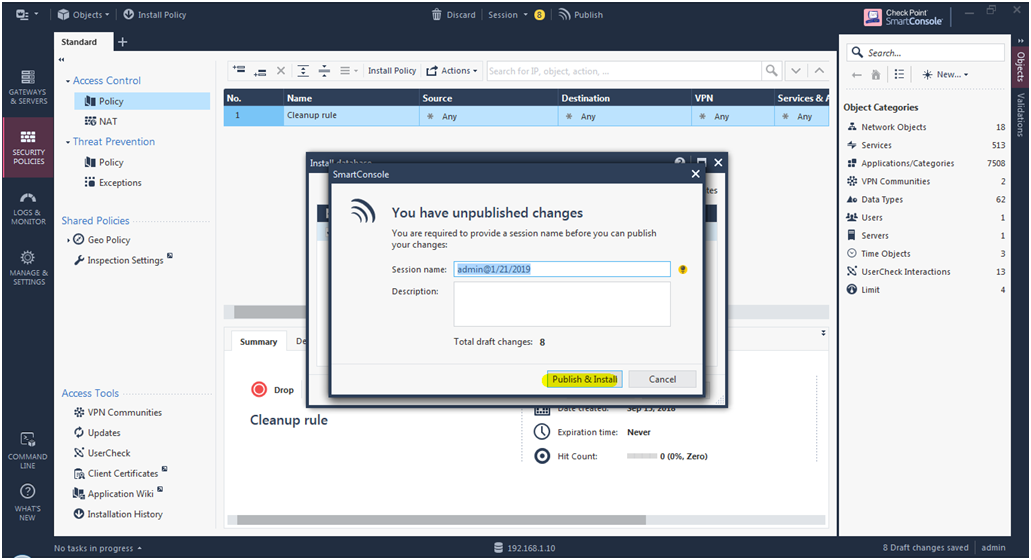Open the Validations side tab
This screenshot has height=560, width=1031.
click(1020, 114)
